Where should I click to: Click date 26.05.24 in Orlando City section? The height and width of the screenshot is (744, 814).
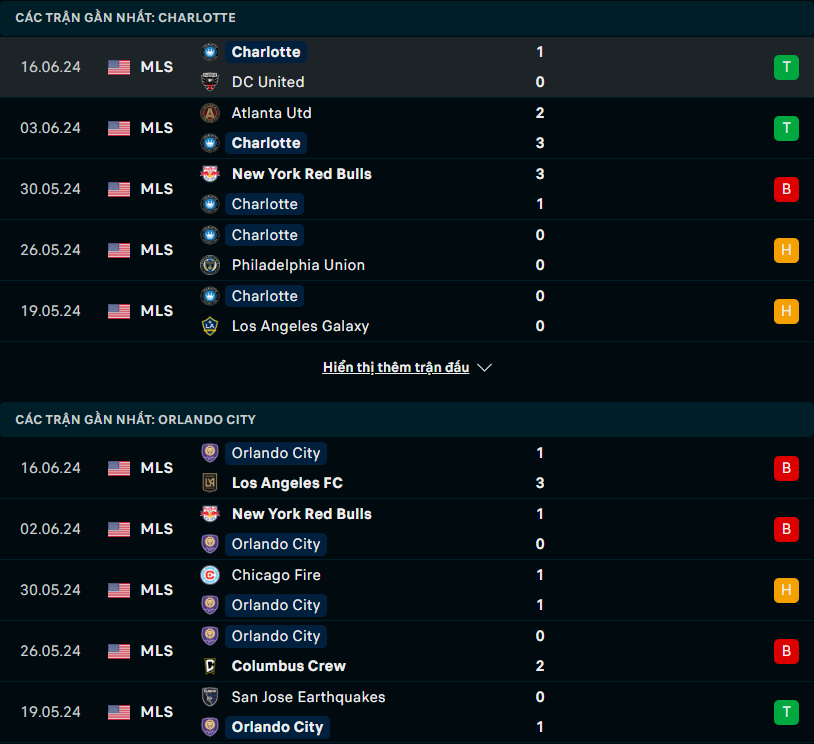point(50,651)
